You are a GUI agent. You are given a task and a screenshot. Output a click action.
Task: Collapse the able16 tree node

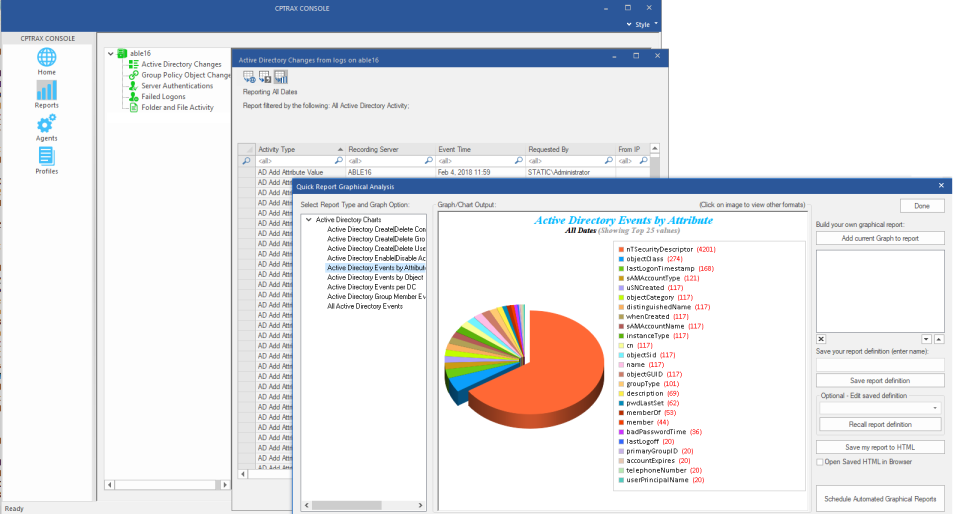coord(111,54)
